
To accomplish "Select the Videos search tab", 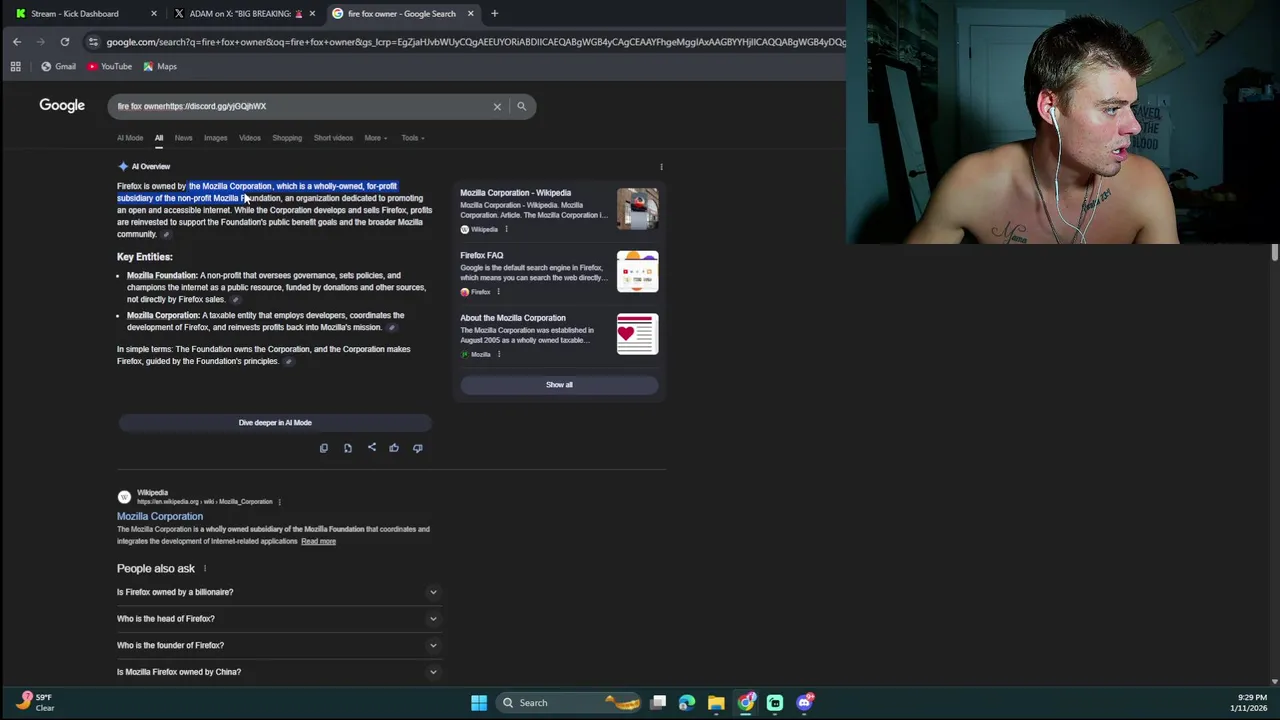I will [249, 138].
